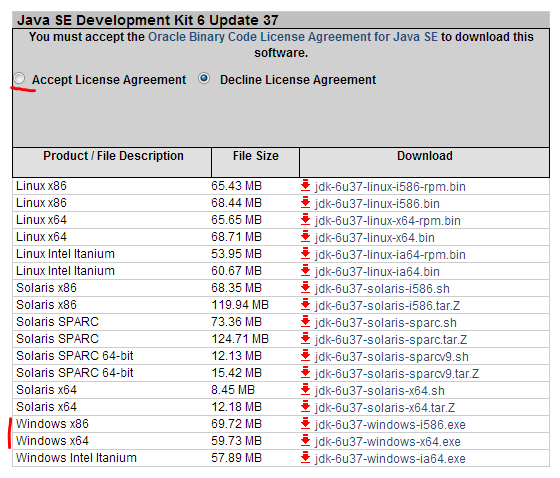560x478 pixels.
Task: Click the 69.72 MB file size
Action: tap(236, 424)
